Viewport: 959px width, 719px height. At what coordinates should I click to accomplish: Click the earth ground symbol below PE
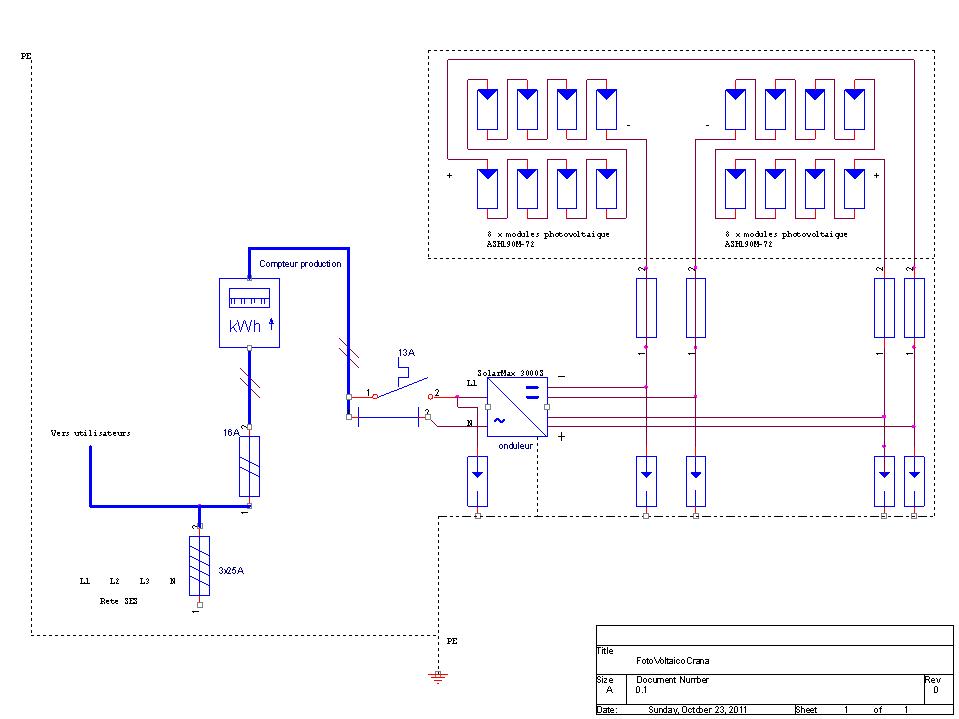coord(438,677)
